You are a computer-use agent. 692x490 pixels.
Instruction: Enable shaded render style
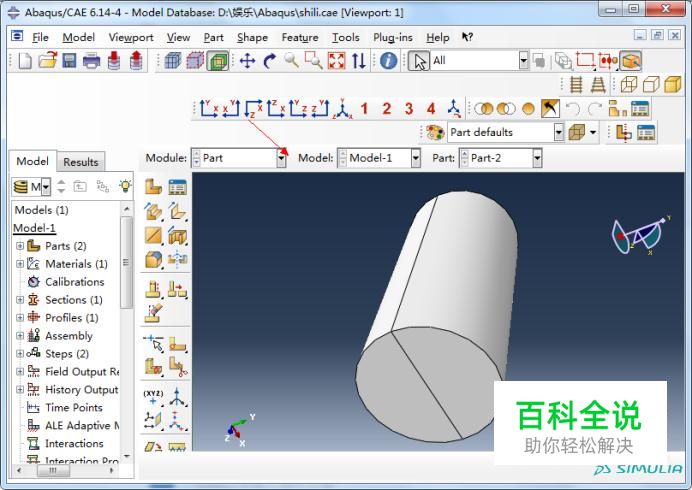pos(673,84)
